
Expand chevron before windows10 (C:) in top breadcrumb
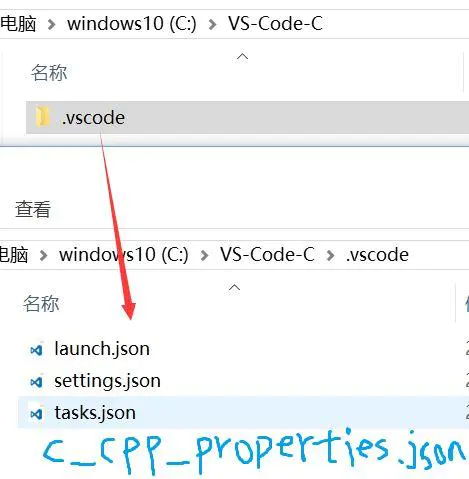[x=51, y=24]
